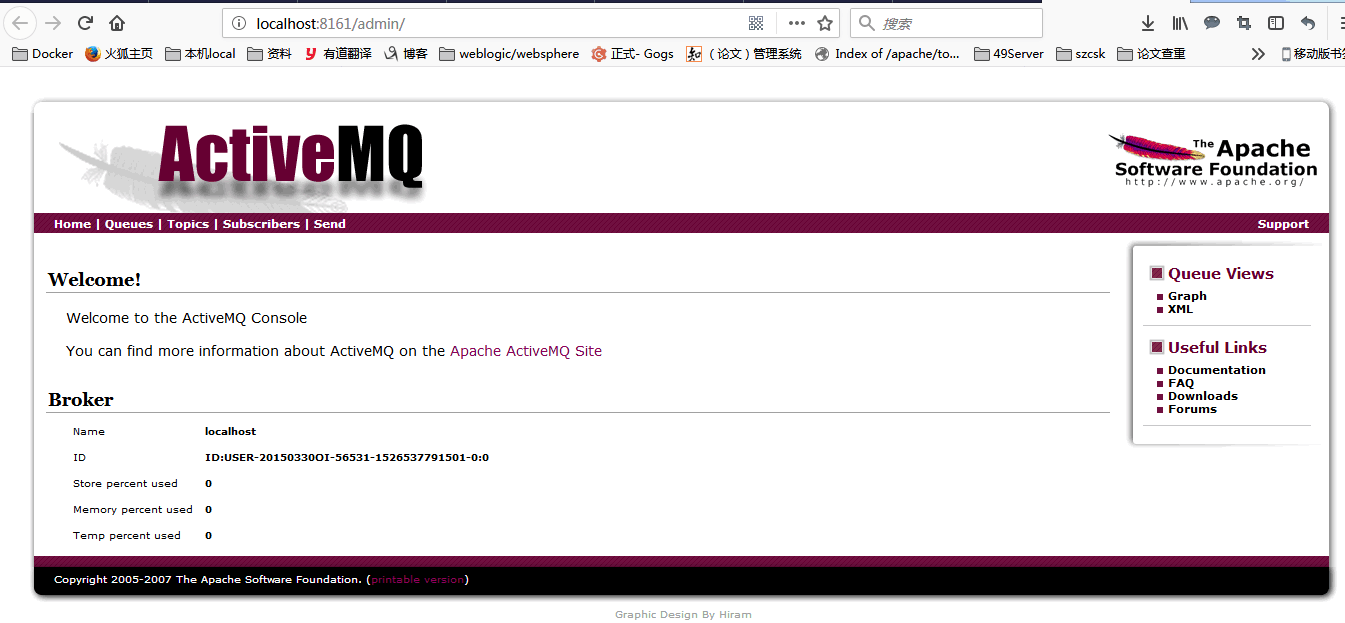Image resolution: width=1345 pixels, height=623 pixels.
Task: Click the Apache Software Foundation logo
Action: (1214, 160)
